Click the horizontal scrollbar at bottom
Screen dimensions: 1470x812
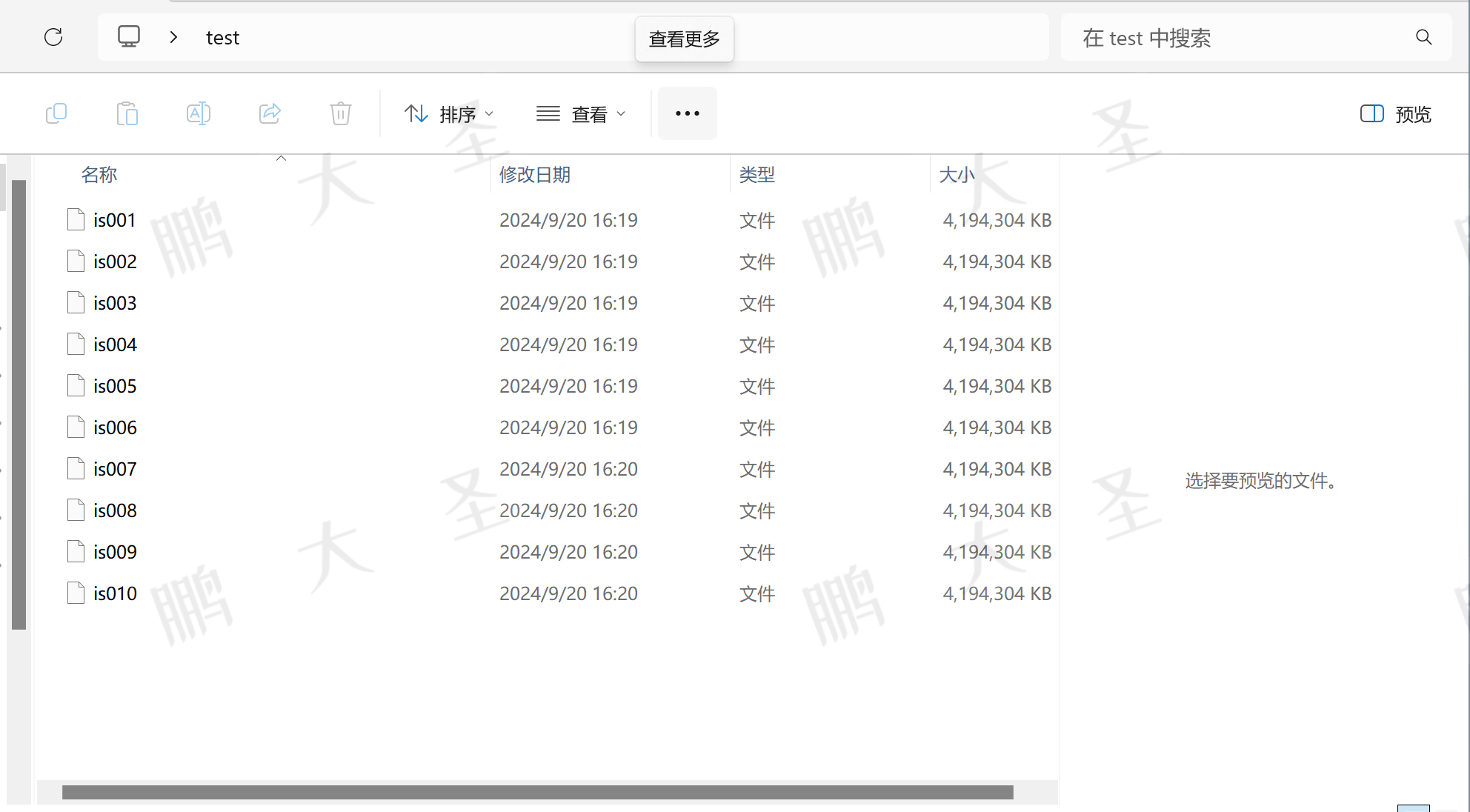pos(537,792)
